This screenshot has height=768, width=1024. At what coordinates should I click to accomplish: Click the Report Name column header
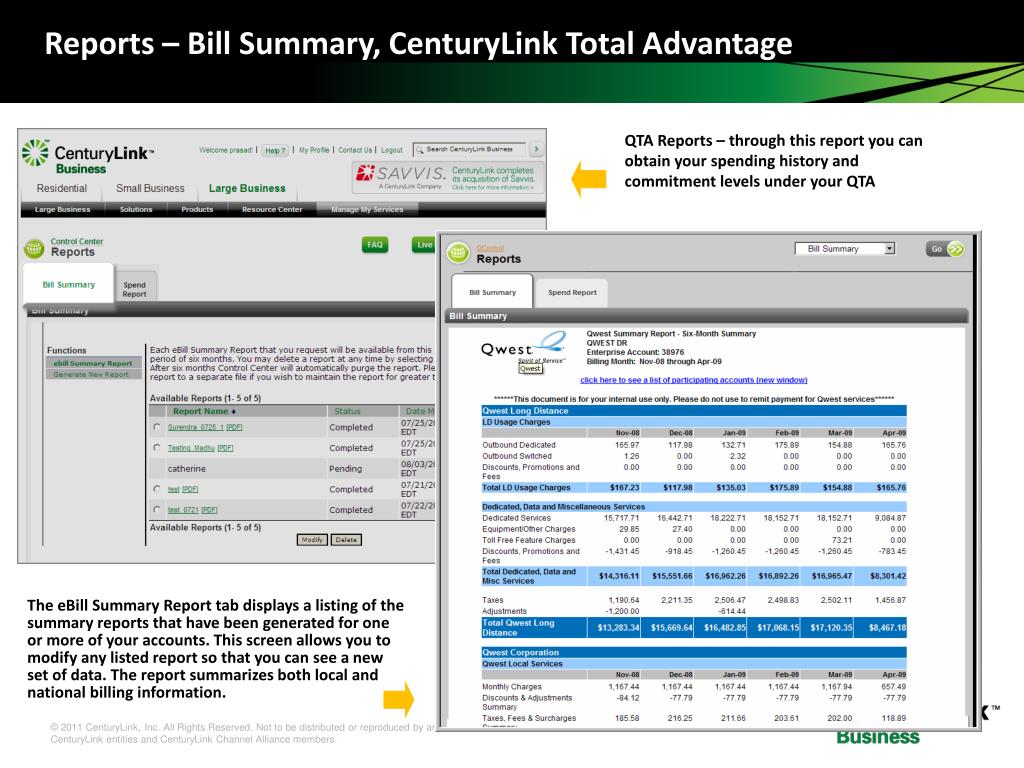[x=200, y=411]
